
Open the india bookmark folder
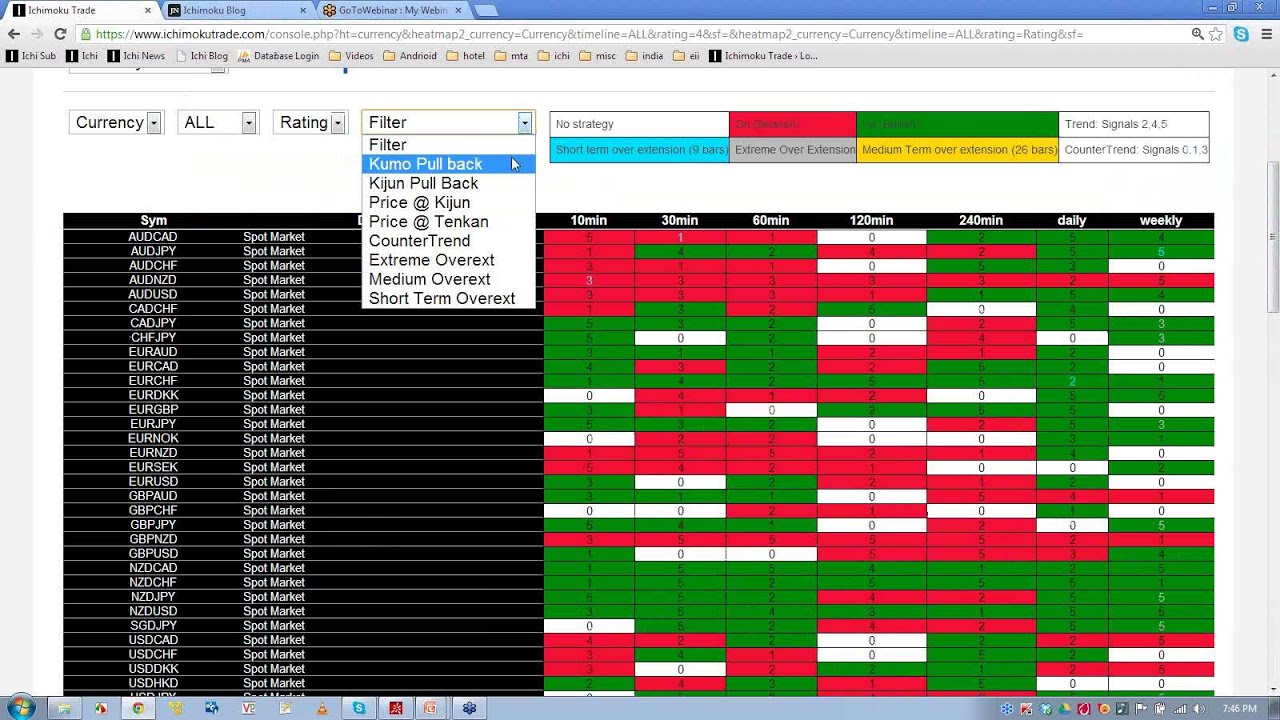645,56
